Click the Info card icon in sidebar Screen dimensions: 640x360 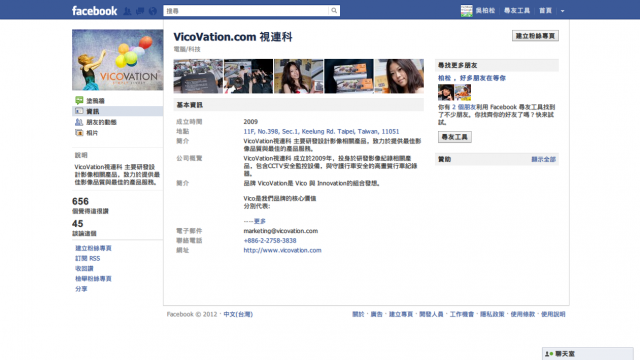(x=79, y=111)
